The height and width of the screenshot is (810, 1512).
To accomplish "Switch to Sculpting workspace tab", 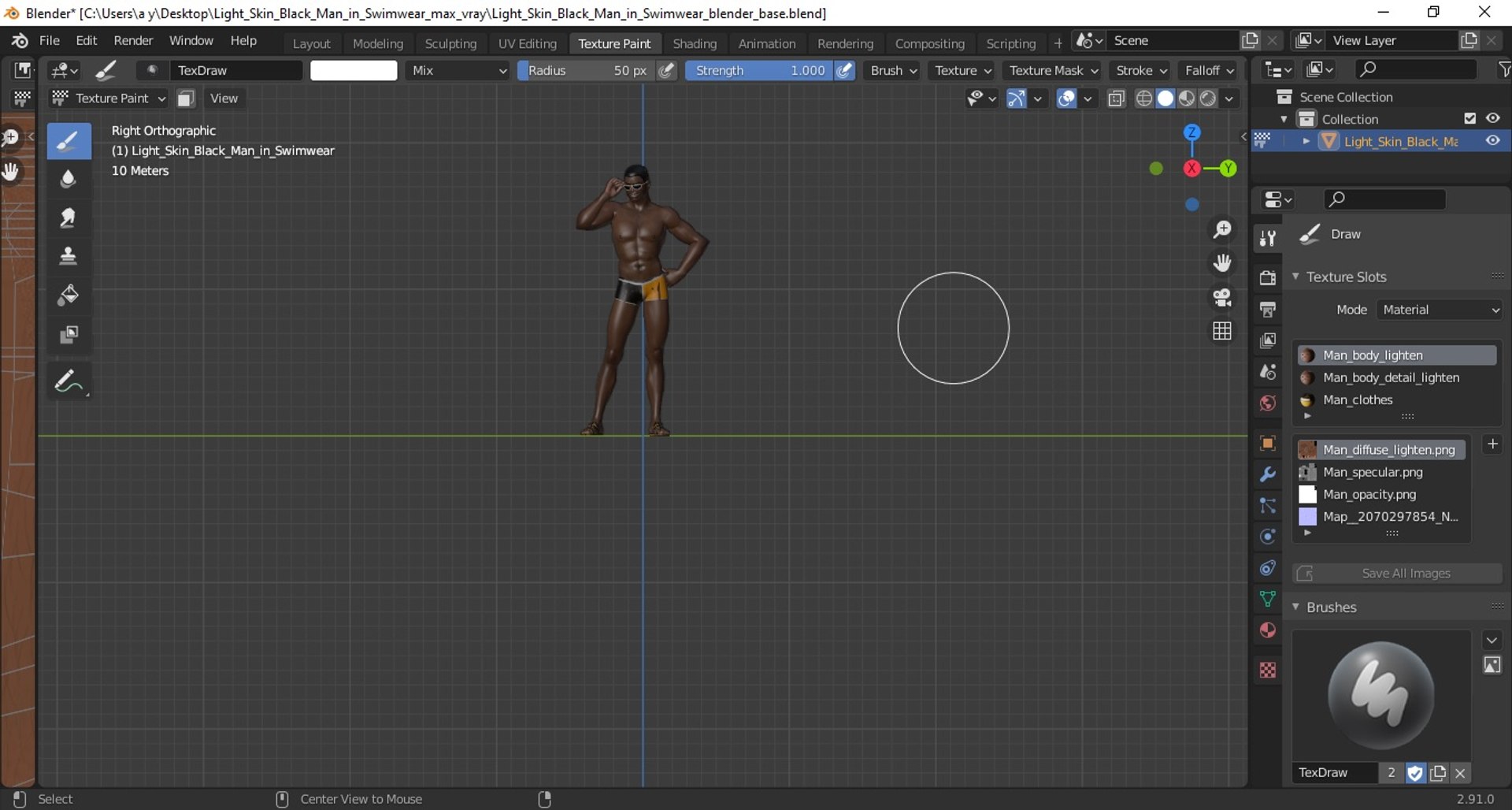I will tap(450, 44).
